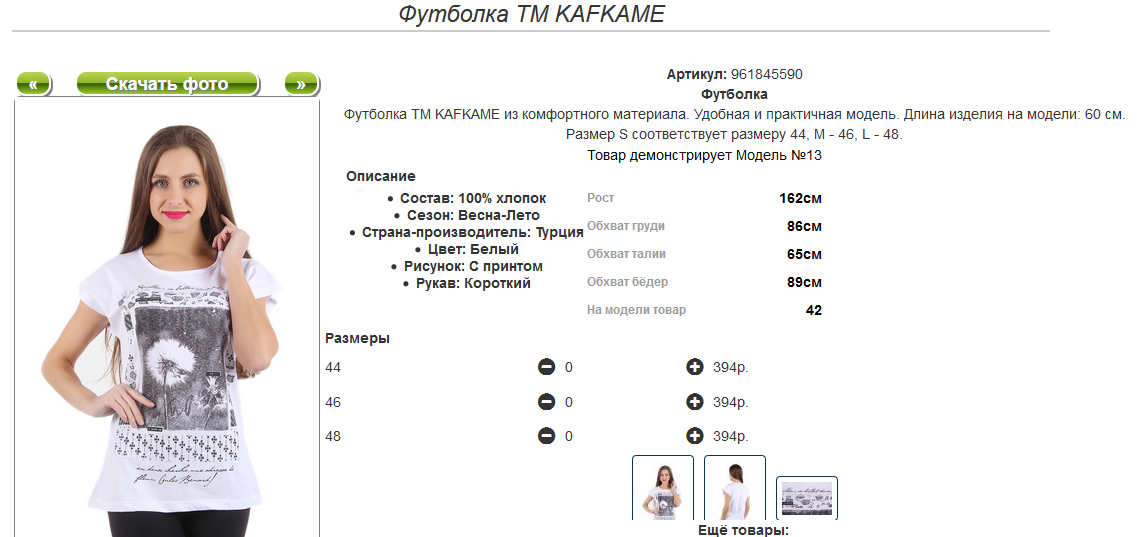
Task: Click the Футболка TM KAFKAME page title
Action: pos(532,14)
